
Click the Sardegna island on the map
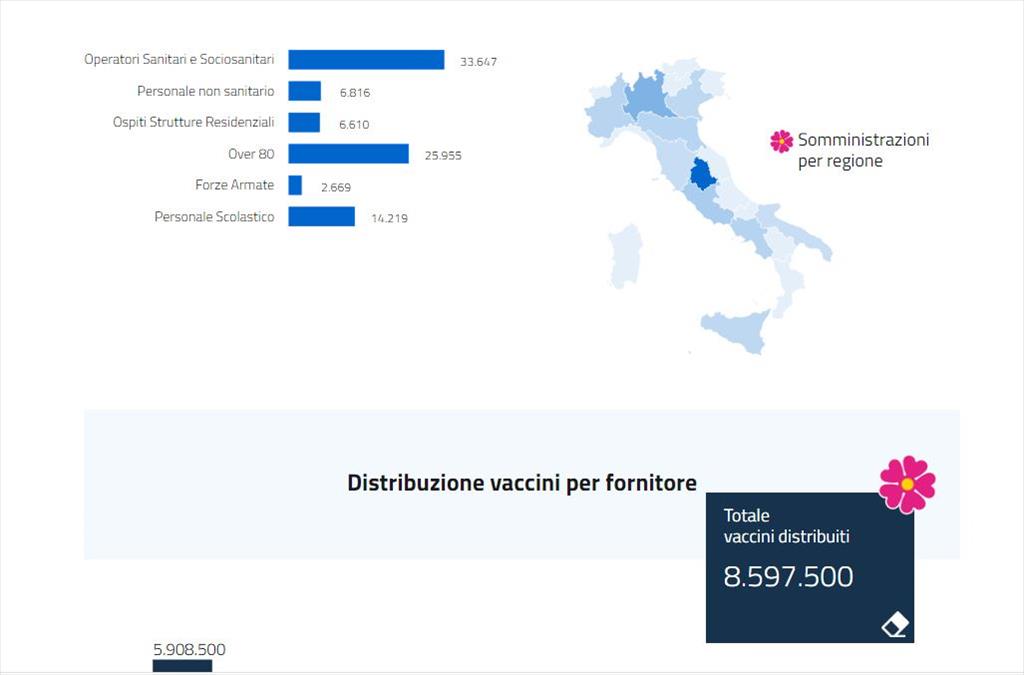pyautogui.click(x=626, y=256)
